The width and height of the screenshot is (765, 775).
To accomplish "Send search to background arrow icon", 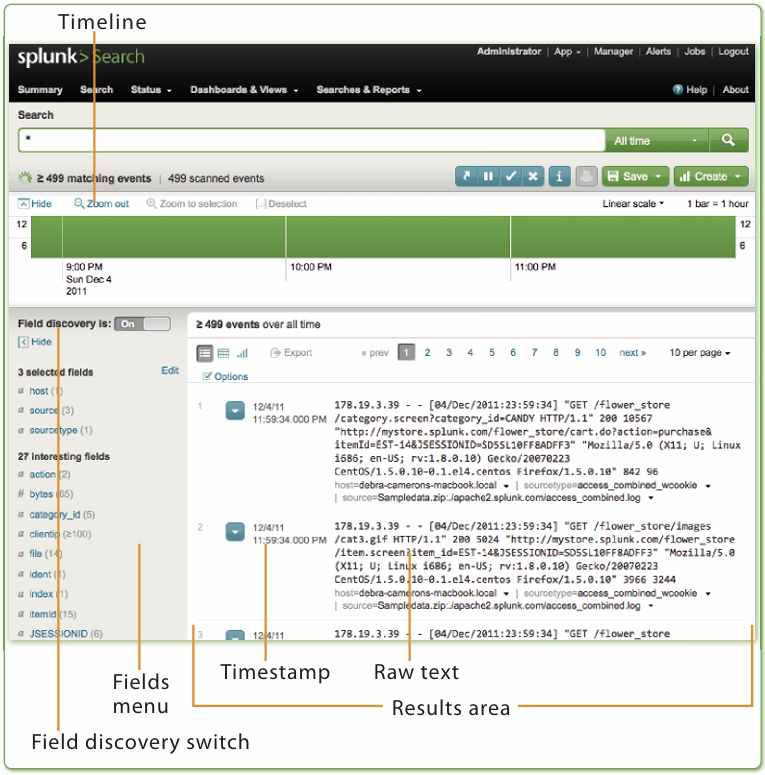I will pos(465,177).
